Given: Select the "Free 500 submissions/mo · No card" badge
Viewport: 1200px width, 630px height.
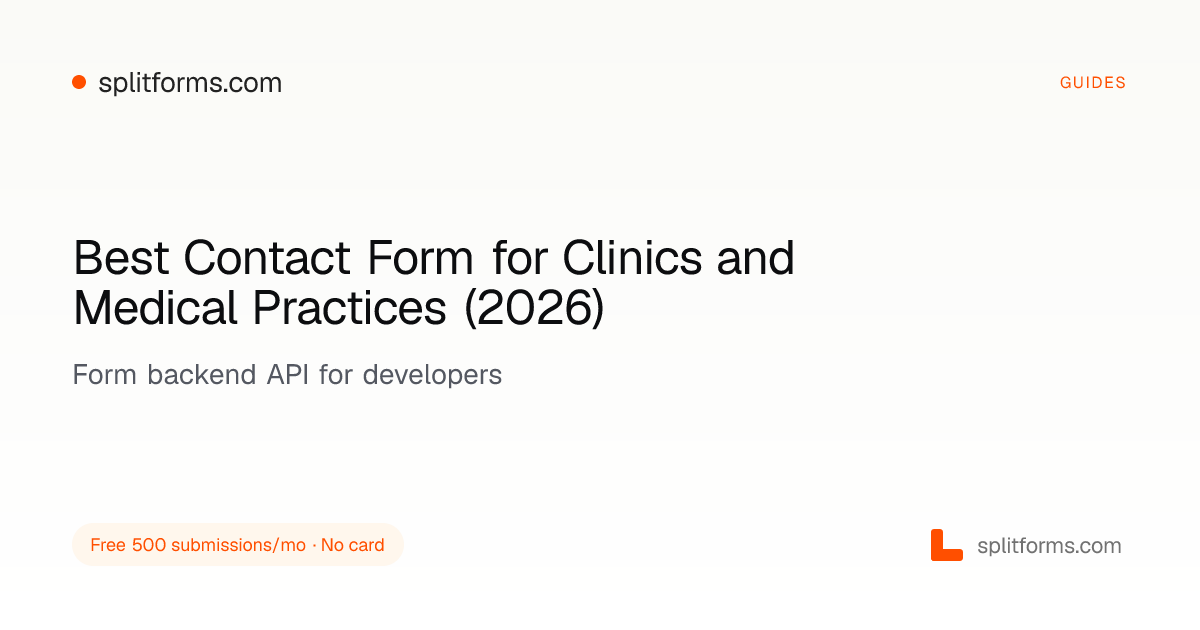Looking at the screenshot, I should point(238,545).
